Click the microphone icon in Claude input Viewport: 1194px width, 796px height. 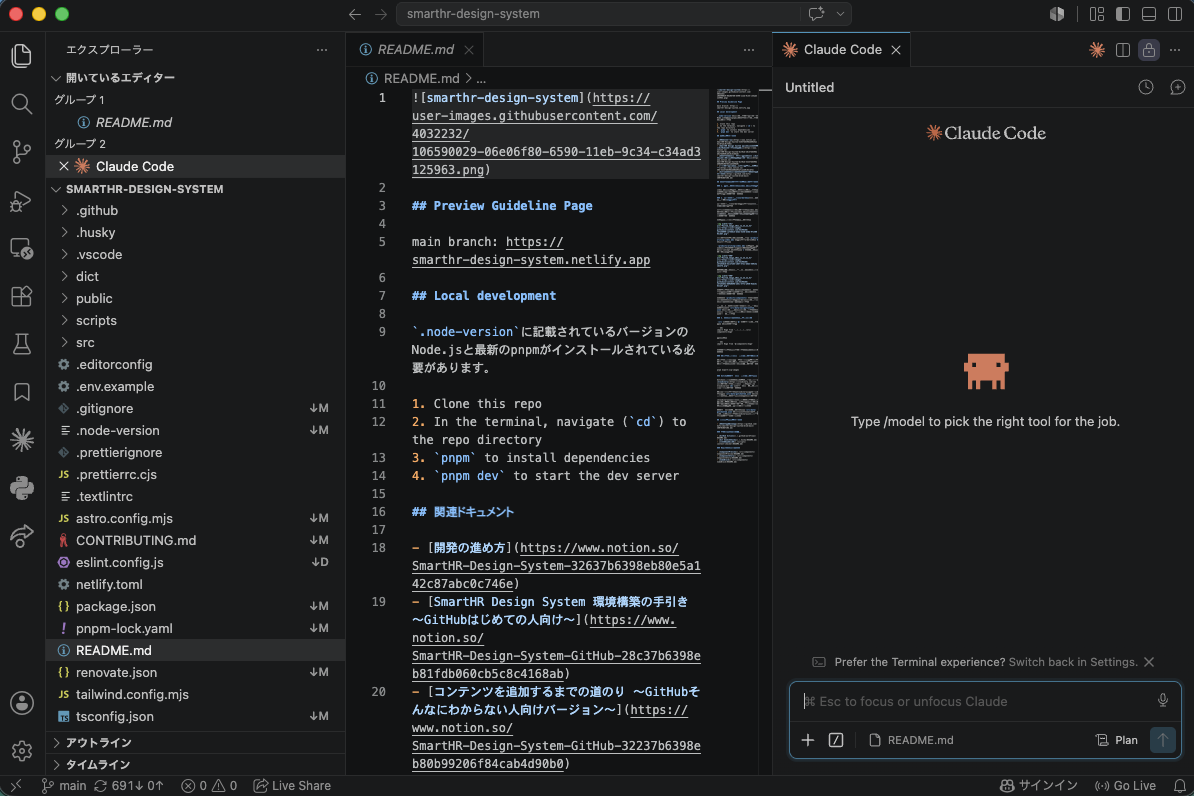1162,701
